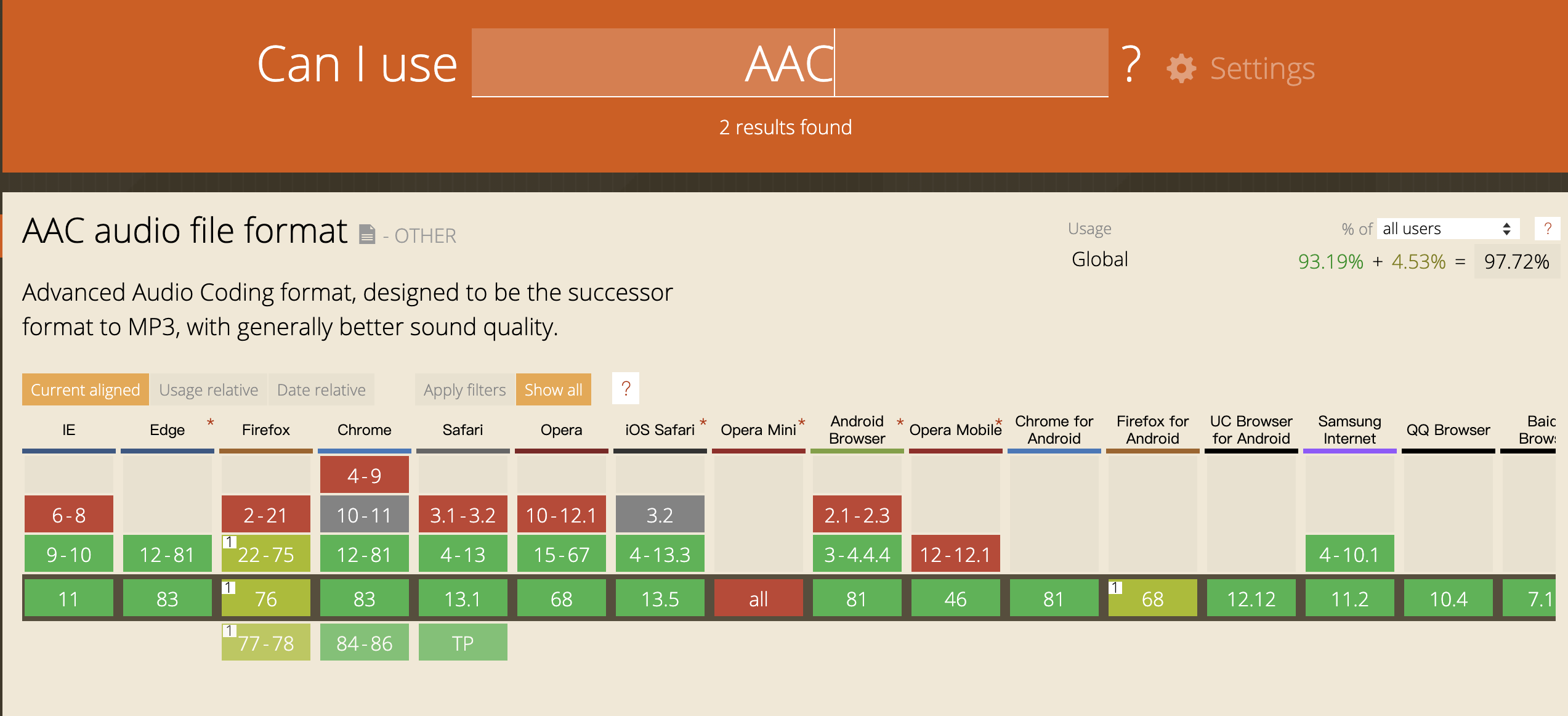Click the asterisk next to Edge

click(211, 422)
